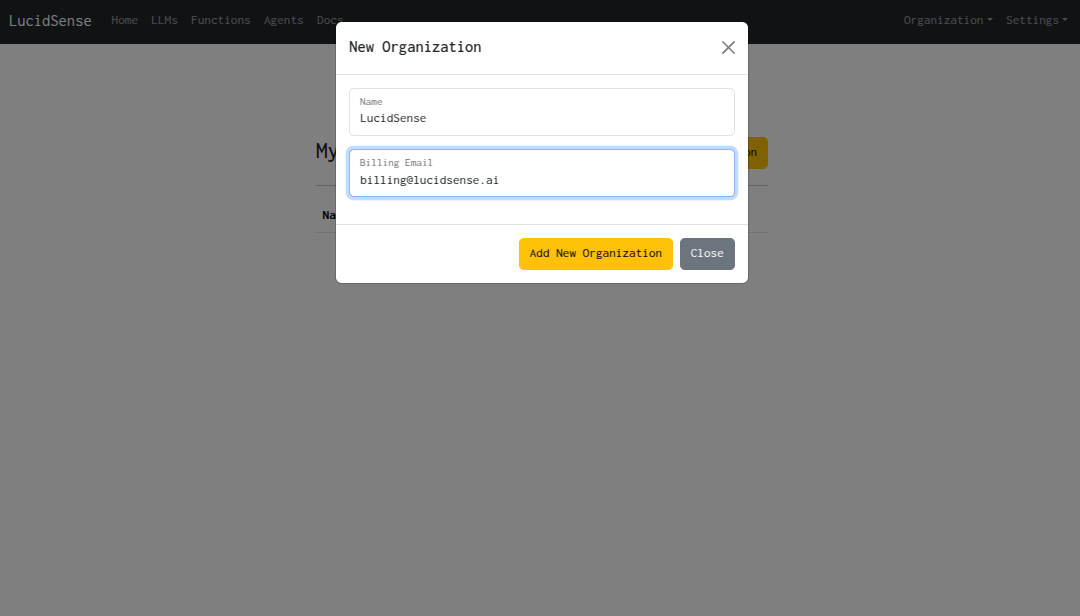Viewport: 1080px width, 616px height.
Task: Select the Billing Email input field
Action: 541,172
